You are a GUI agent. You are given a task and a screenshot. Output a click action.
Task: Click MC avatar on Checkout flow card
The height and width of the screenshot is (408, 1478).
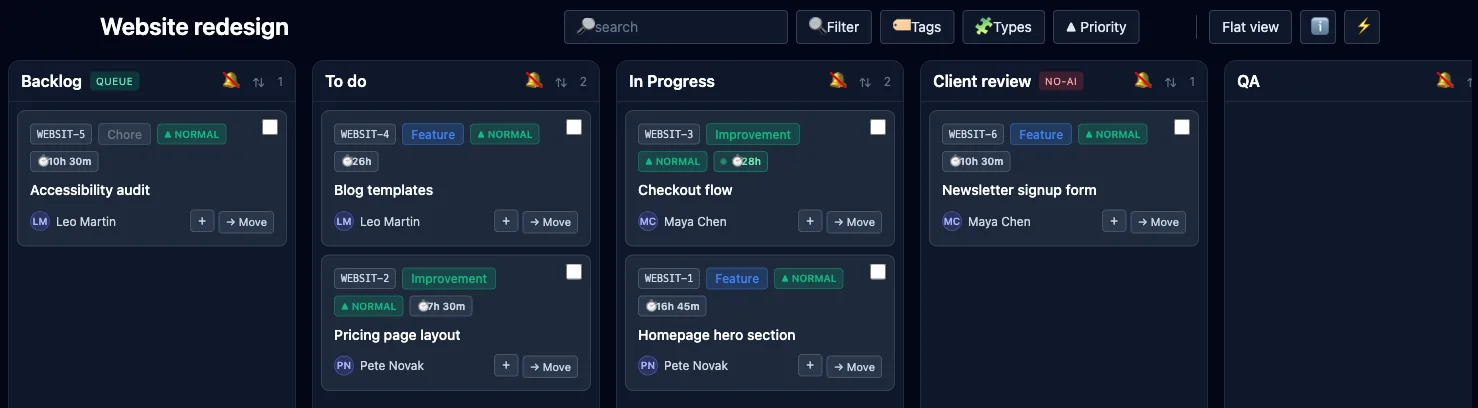click(648, 221)
